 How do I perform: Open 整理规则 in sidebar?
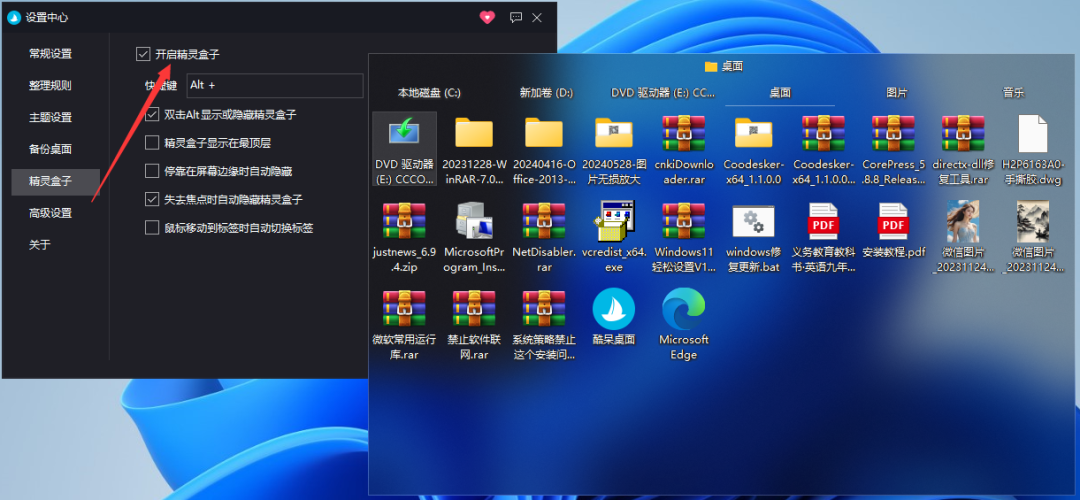pyautogui.click(x=50, y=85)
